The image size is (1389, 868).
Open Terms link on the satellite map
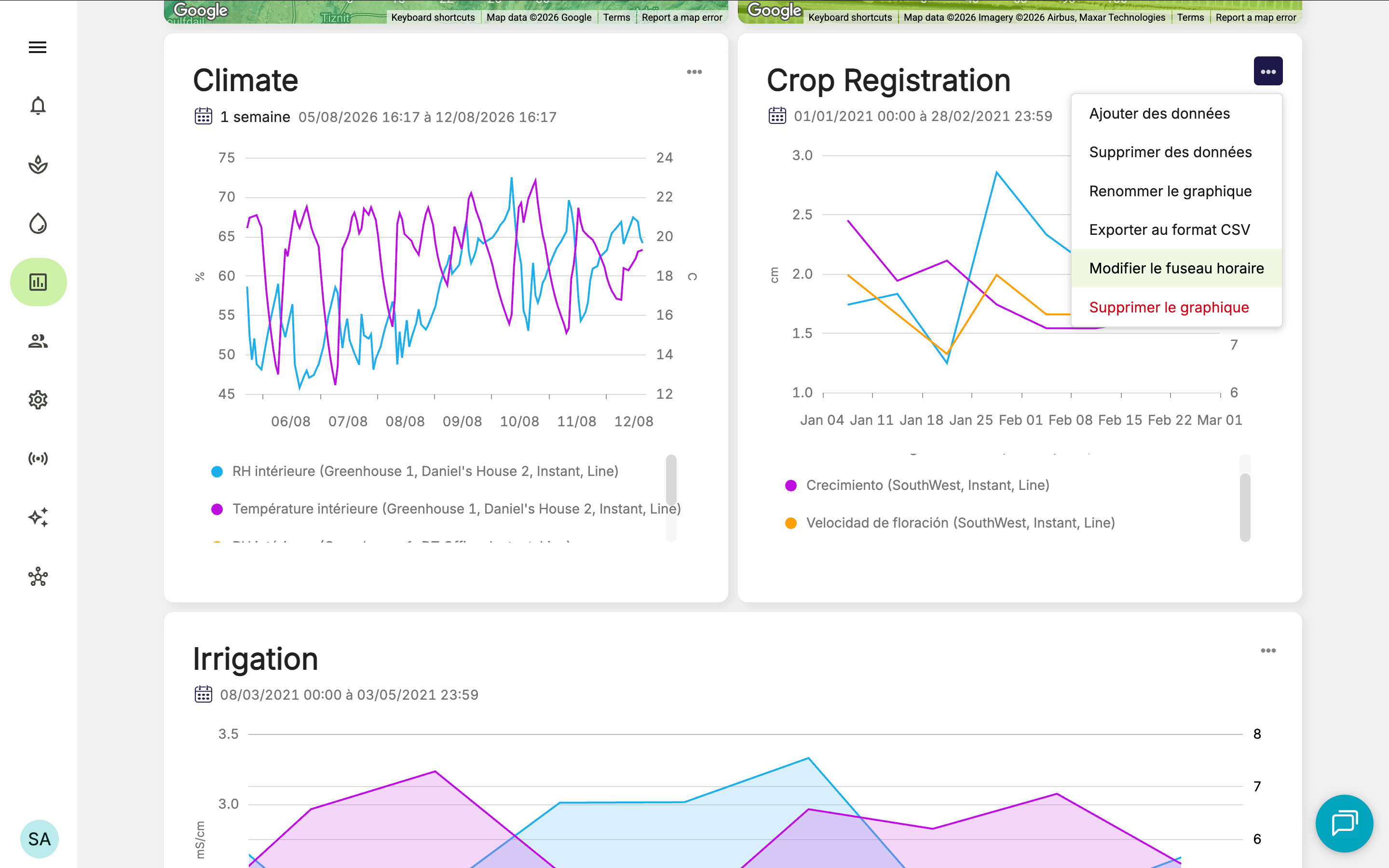(1190, 17)
